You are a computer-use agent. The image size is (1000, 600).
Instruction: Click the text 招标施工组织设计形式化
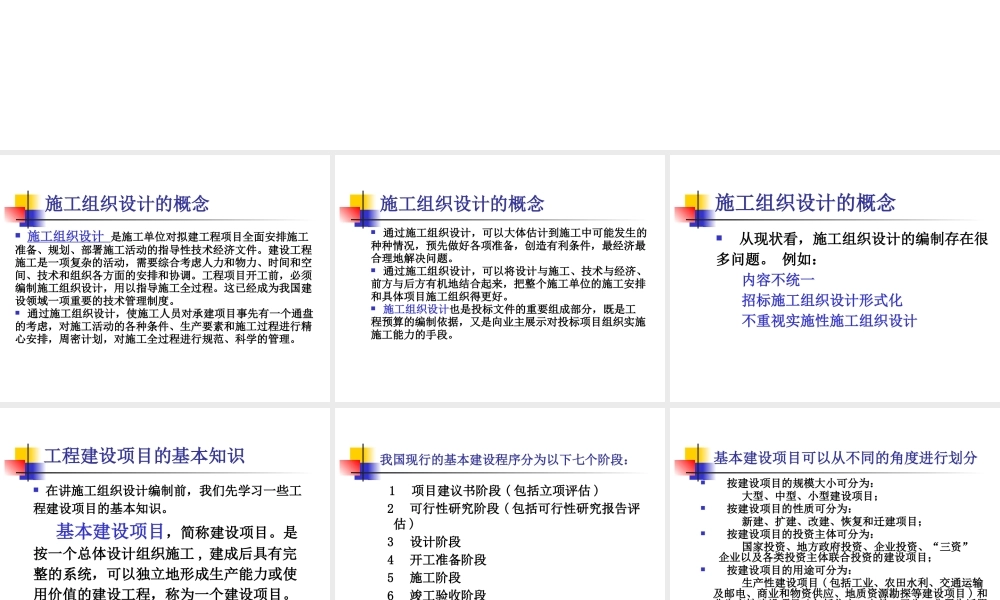[x=821, y=300]
